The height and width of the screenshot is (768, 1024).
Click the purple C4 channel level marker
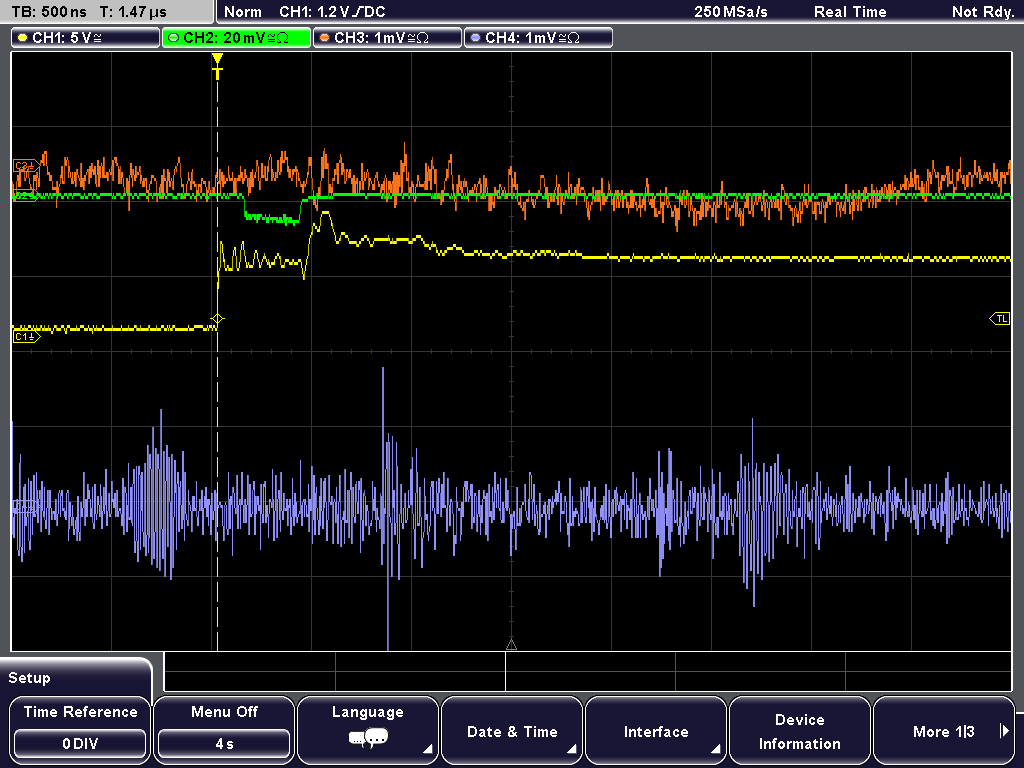click(x=25, y=505)
